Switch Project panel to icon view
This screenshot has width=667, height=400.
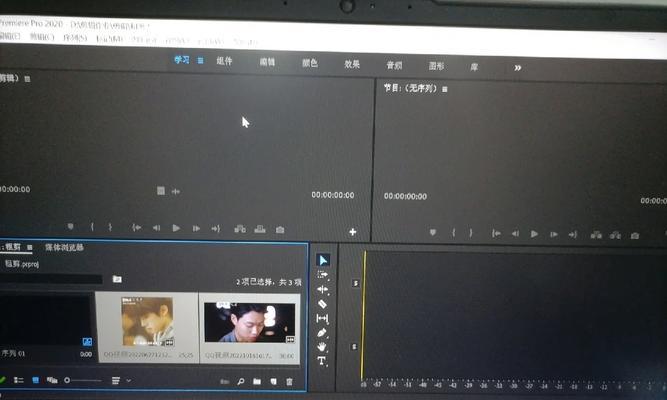tap(35, 380)
